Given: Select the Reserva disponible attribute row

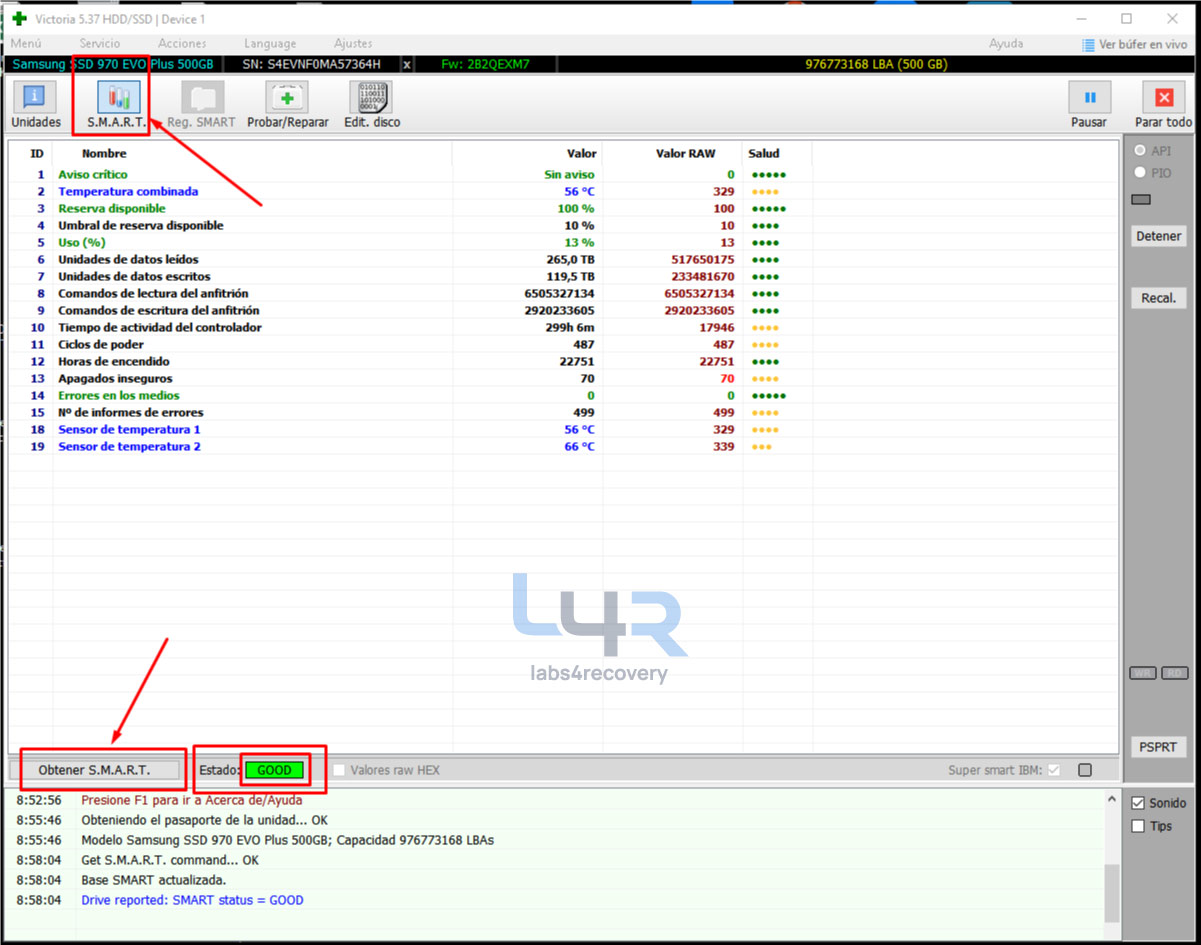Looking at the screenshot, I should click(564, 209).
